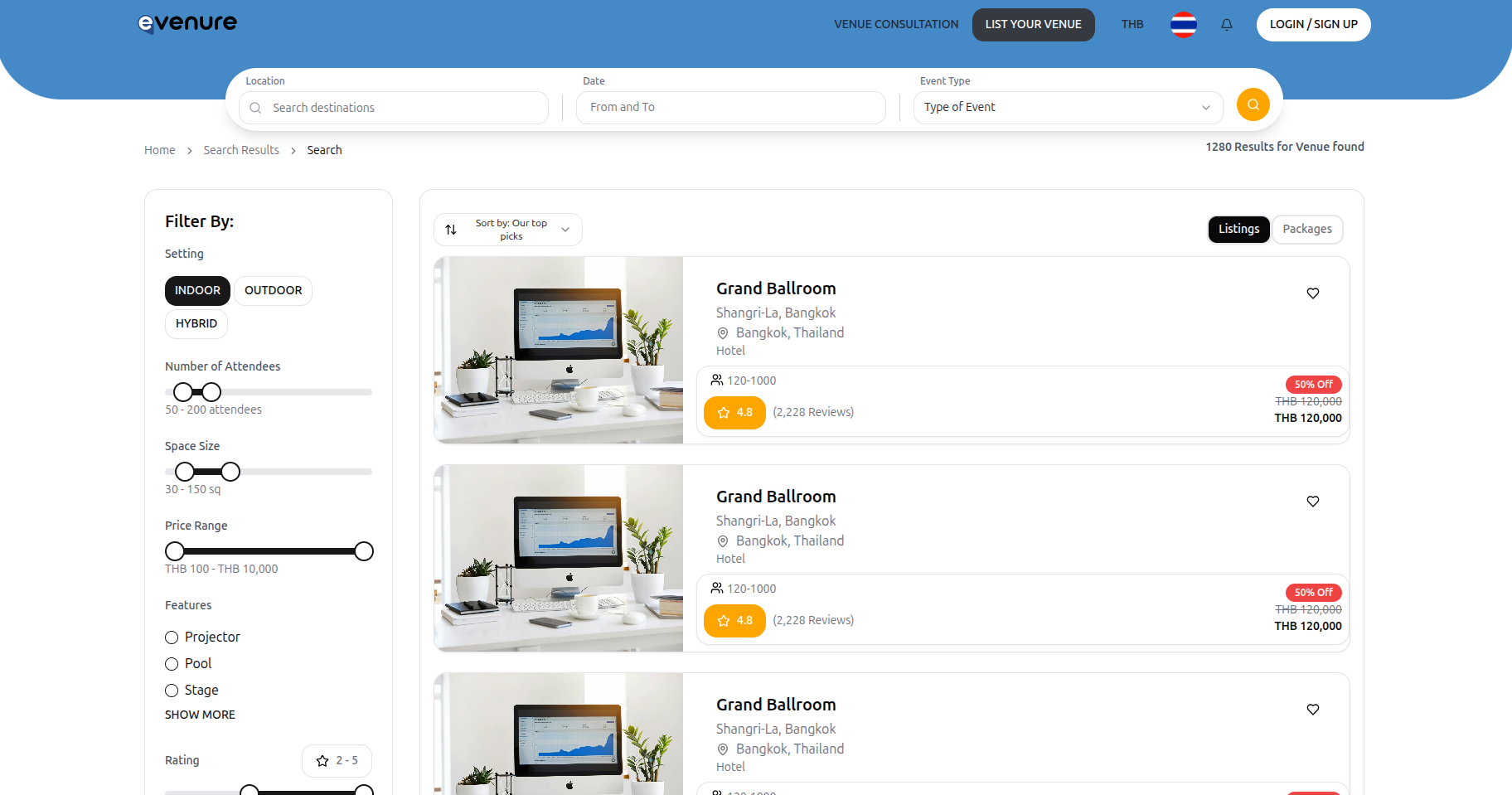Viewport: 1512px width, 795px height.
Task: Enable the Stage feature filter
Action: click(x=171, y=690)
